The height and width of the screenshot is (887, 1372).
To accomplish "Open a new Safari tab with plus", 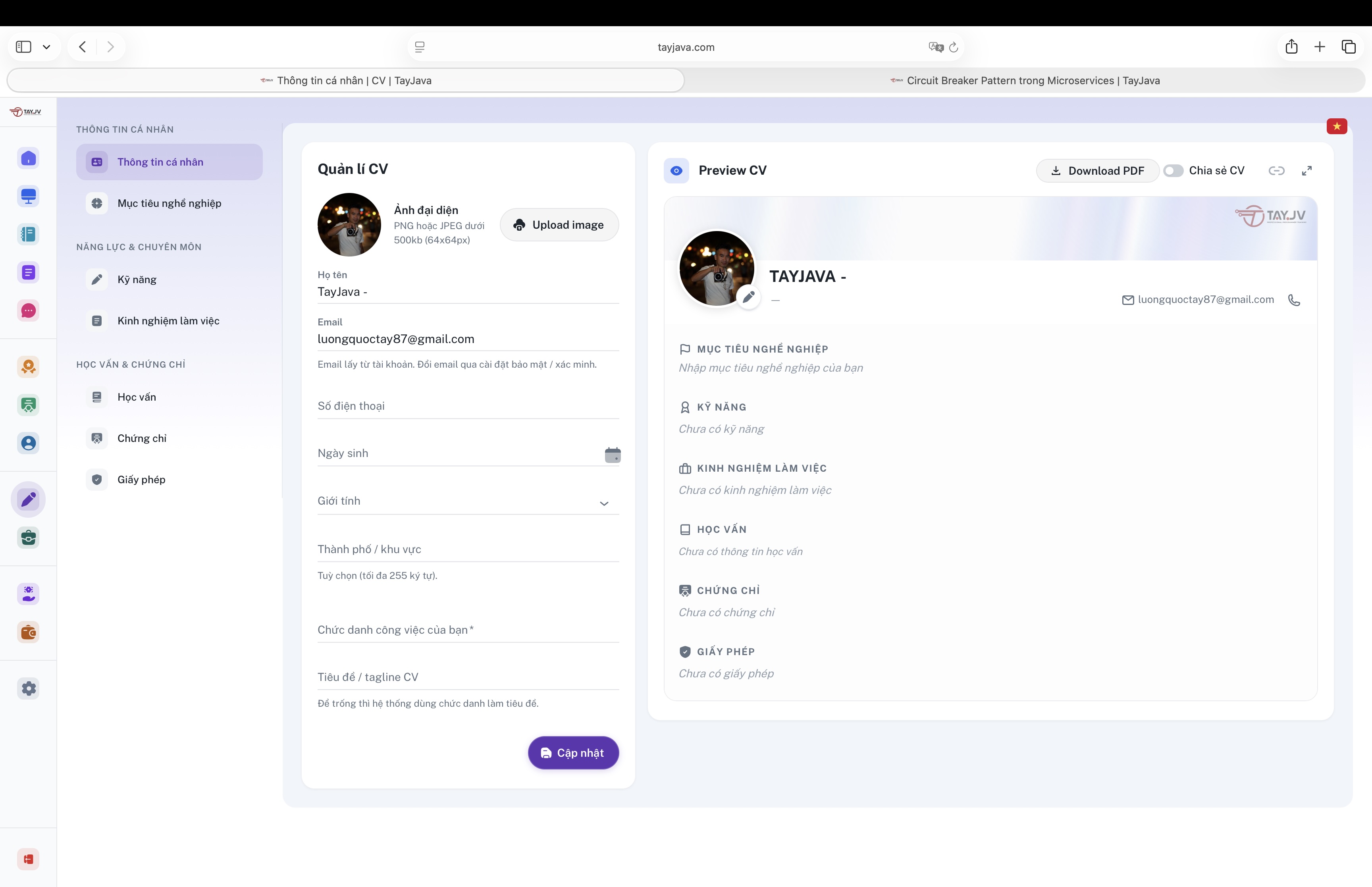I will click(x=1320, y=47).
